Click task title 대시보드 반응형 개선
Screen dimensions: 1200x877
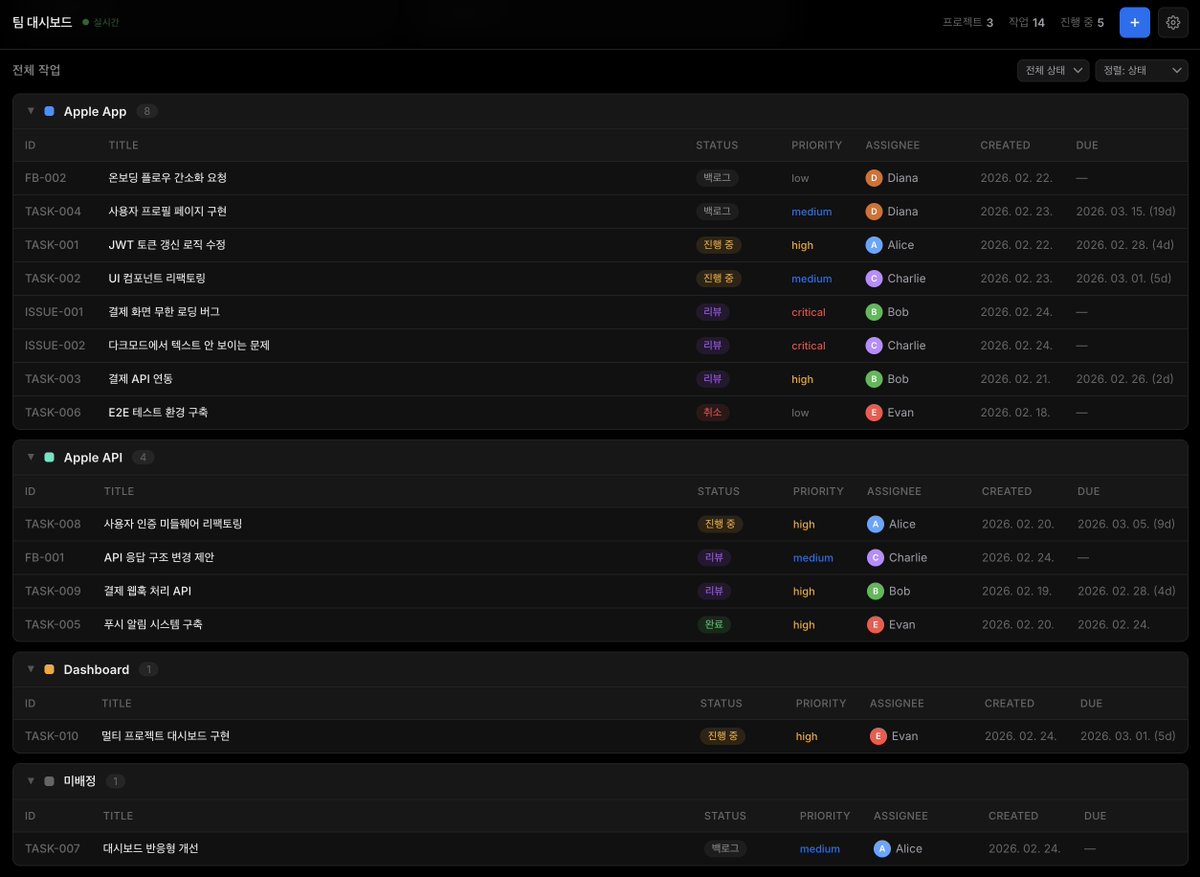point(151,848)
